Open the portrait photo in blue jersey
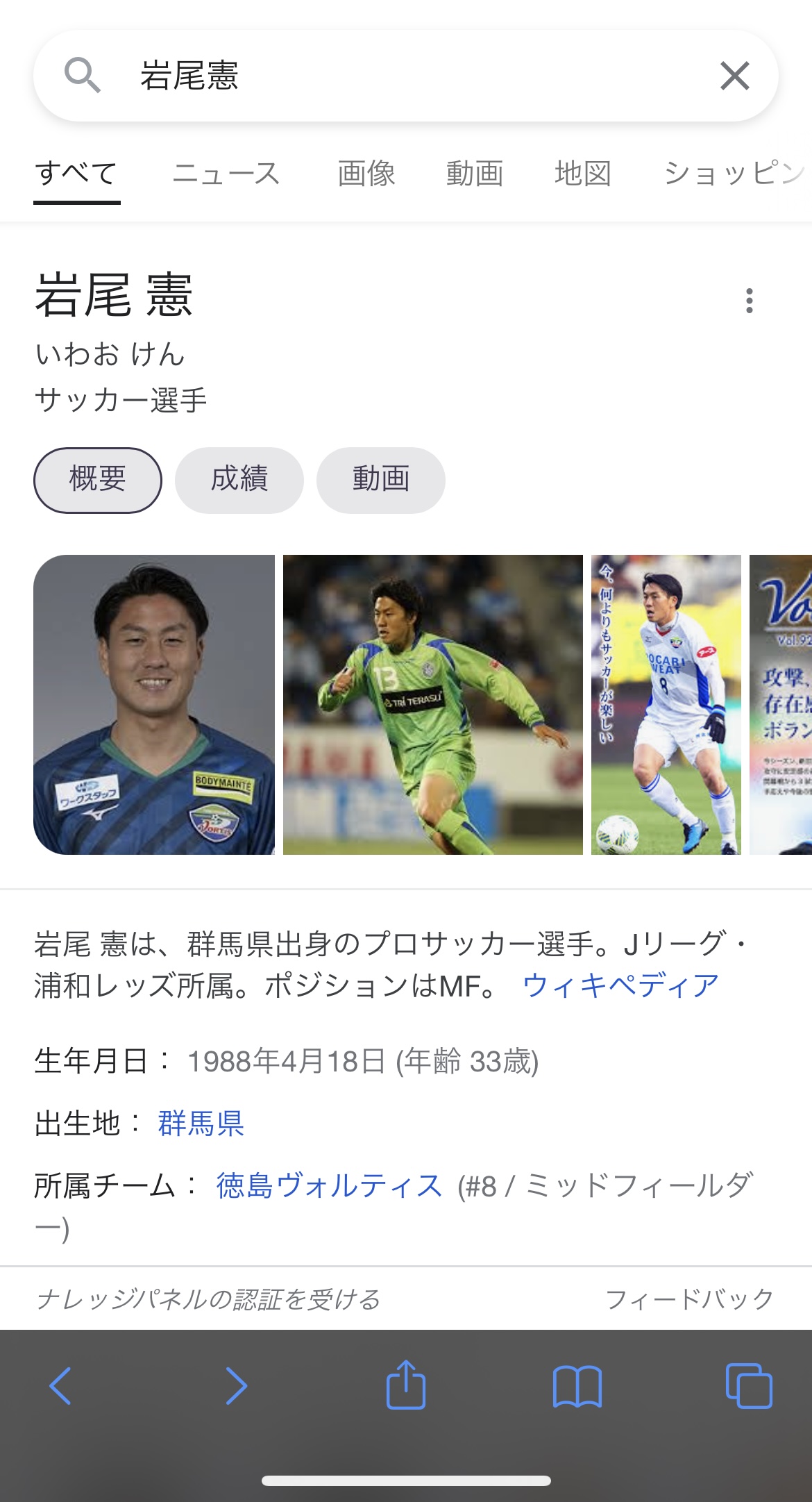This screenshot has width=812, height=1502. [154, 704]
